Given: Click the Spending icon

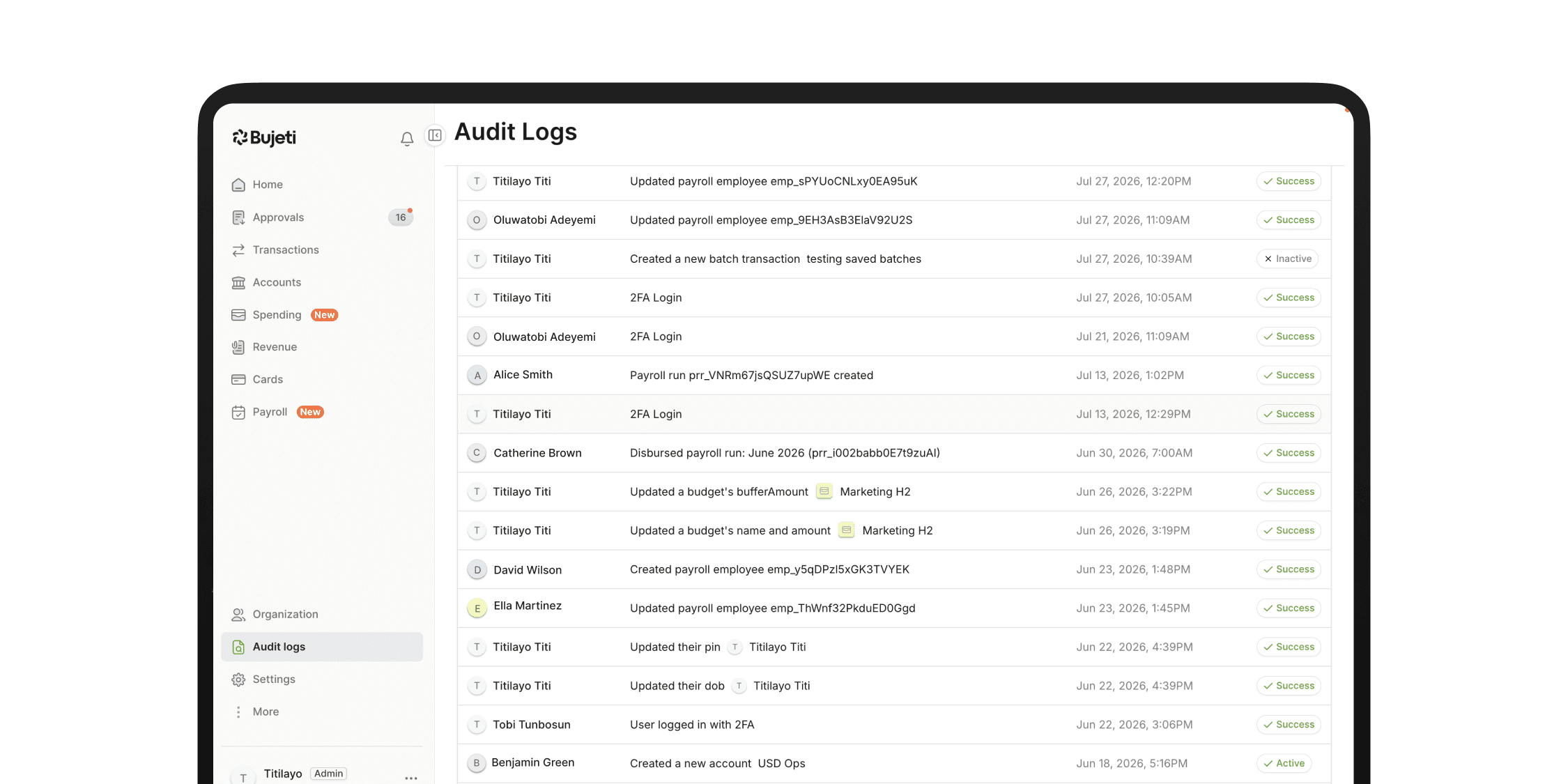Looking at the screenshot, I should 238,315.
